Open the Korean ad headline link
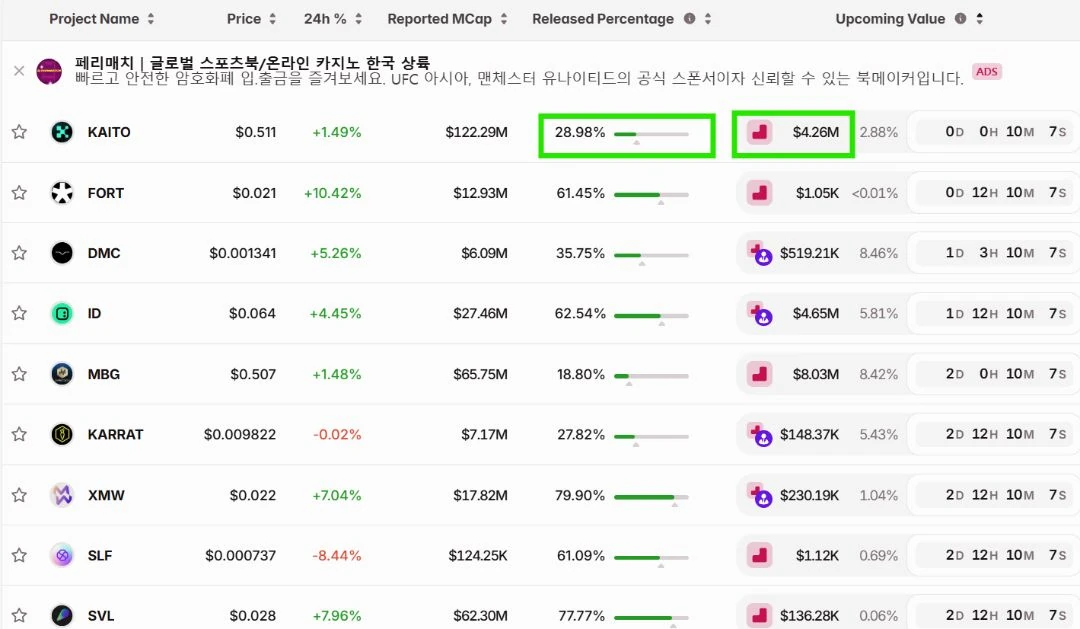Viewport: 1080px width, 629px height. click(x=252, y=62)
